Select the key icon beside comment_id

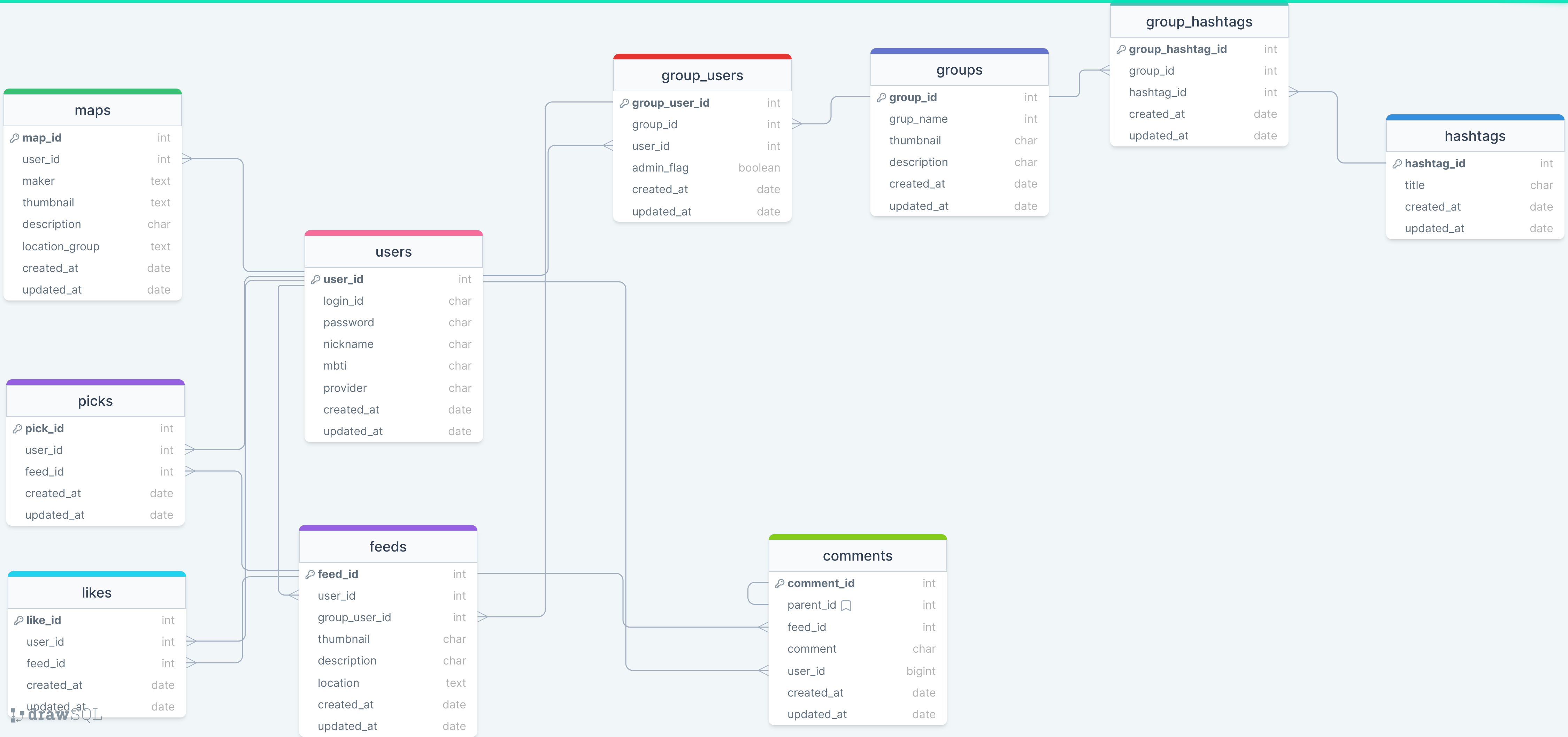(x=780, y=583)
